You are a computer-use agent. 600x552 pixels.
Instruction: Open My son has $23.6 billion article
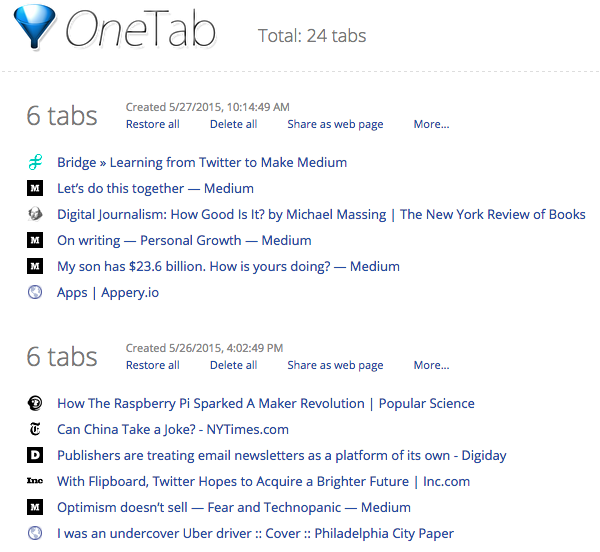[228, 267]
